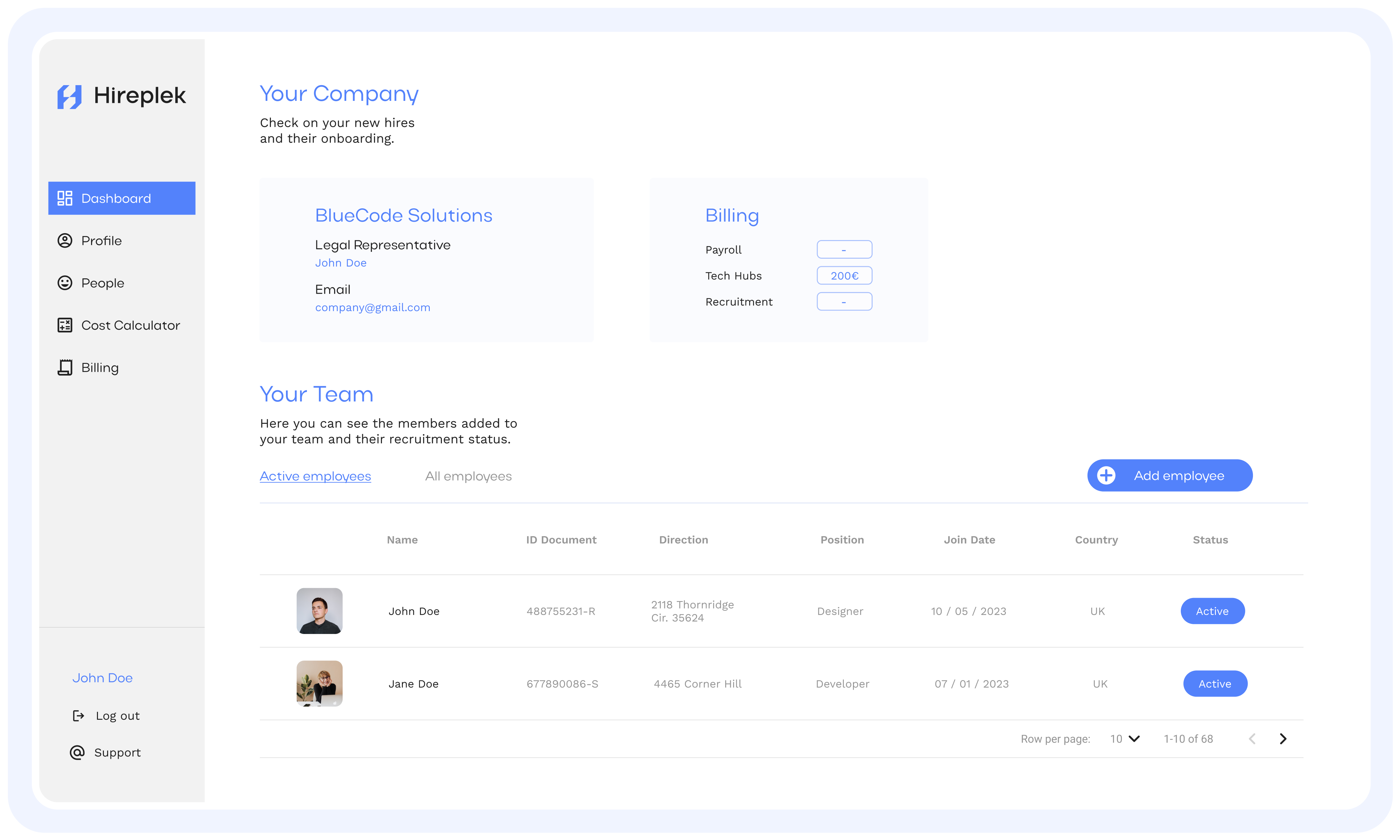Switch to All employees tab

[x=468, y=476]
